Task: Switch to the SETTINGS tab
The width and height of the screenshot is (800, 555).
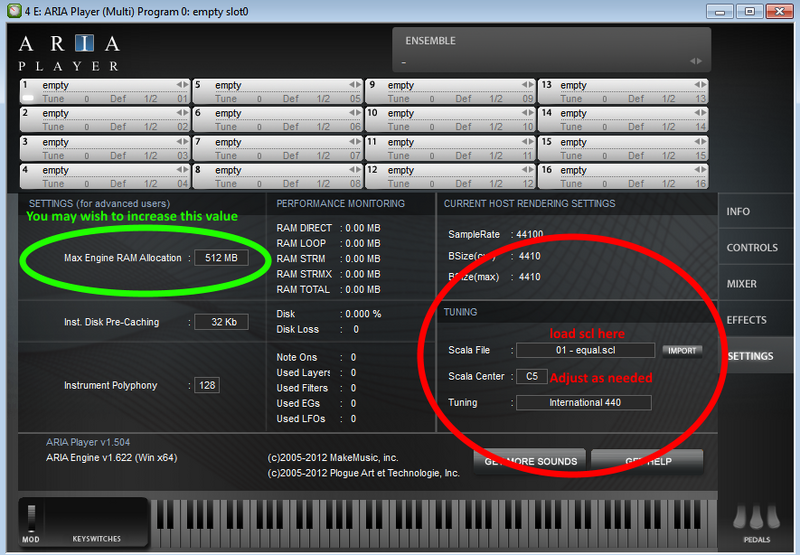Action: point(756,356)
